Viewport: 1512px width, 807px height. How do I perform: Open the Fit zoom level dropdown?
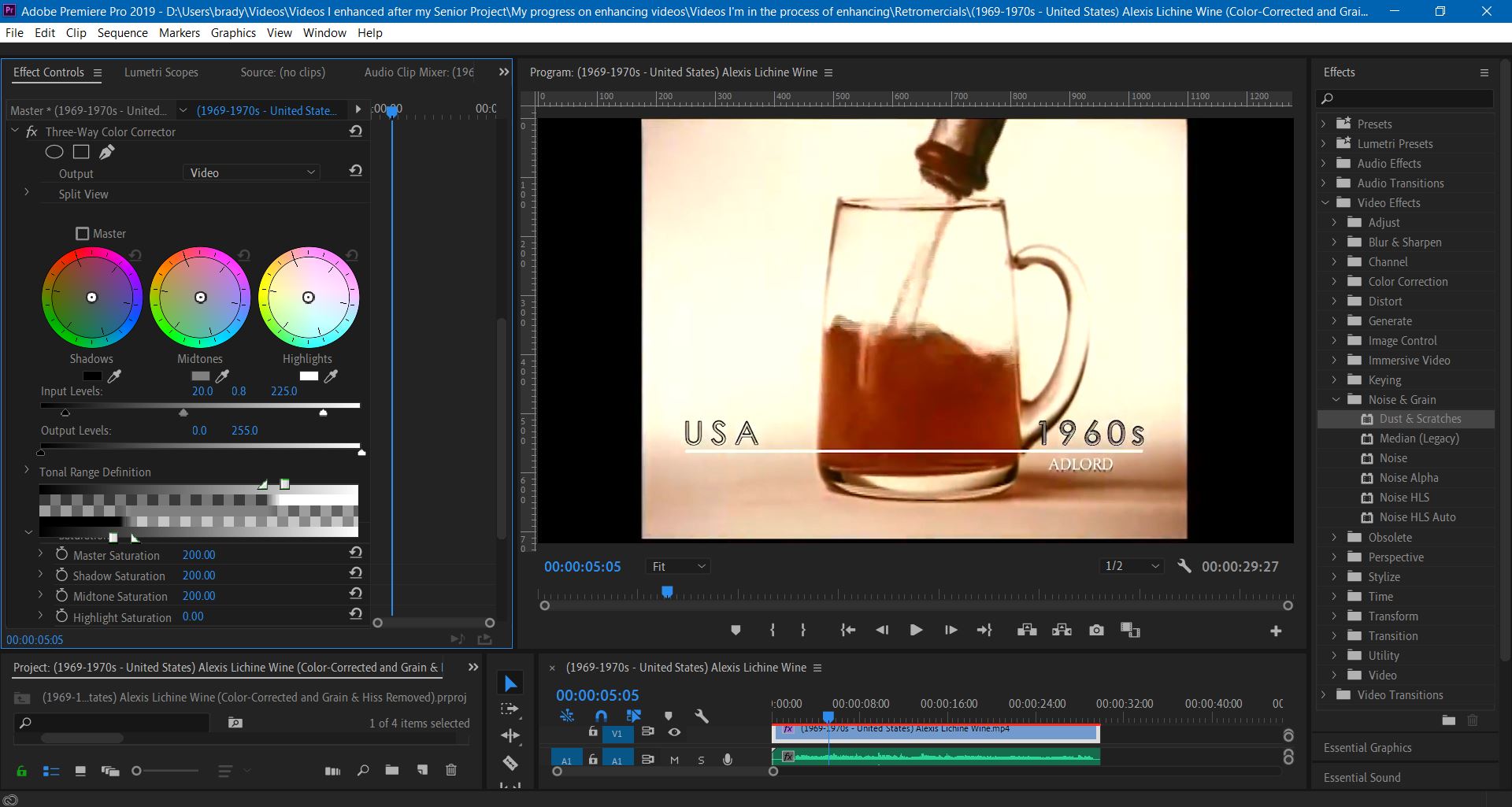point(678,566)
